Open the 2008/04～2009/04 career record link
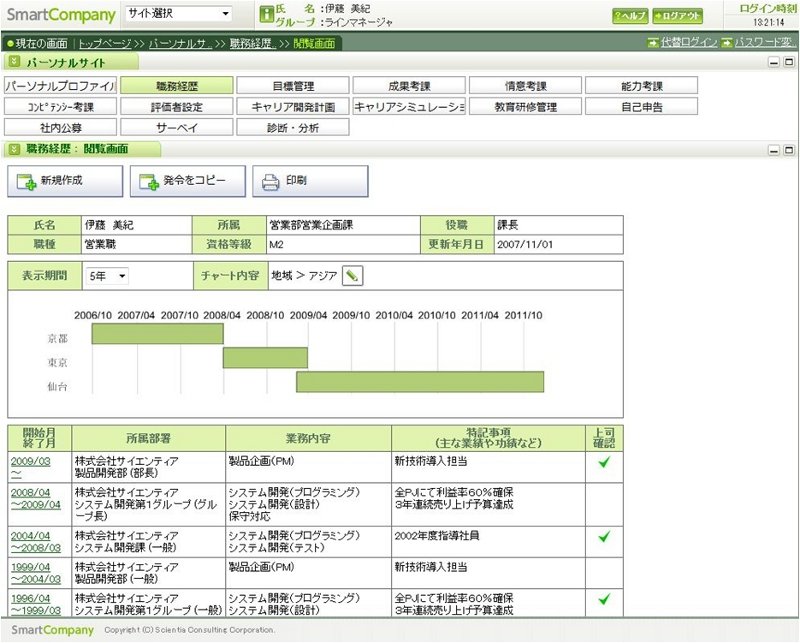Screen dimensions: 800x643 coord(36,499)
